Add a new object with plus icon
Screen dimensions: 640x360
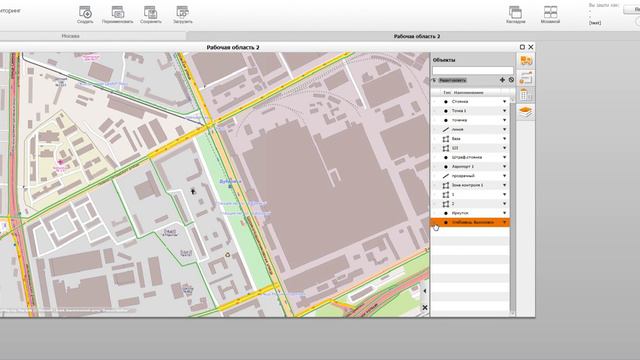click(x=502, y=80)
